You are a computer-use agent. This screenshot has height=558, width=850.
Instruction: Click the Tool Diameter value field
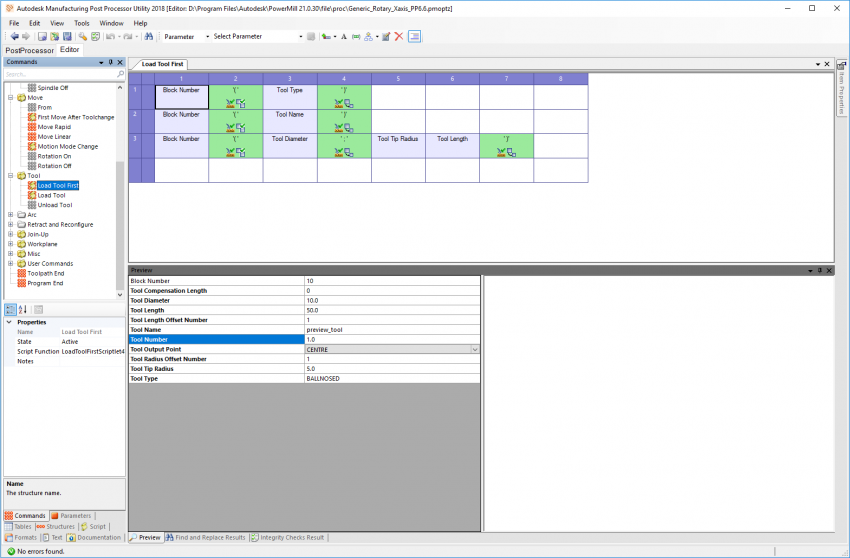point(390,301)
